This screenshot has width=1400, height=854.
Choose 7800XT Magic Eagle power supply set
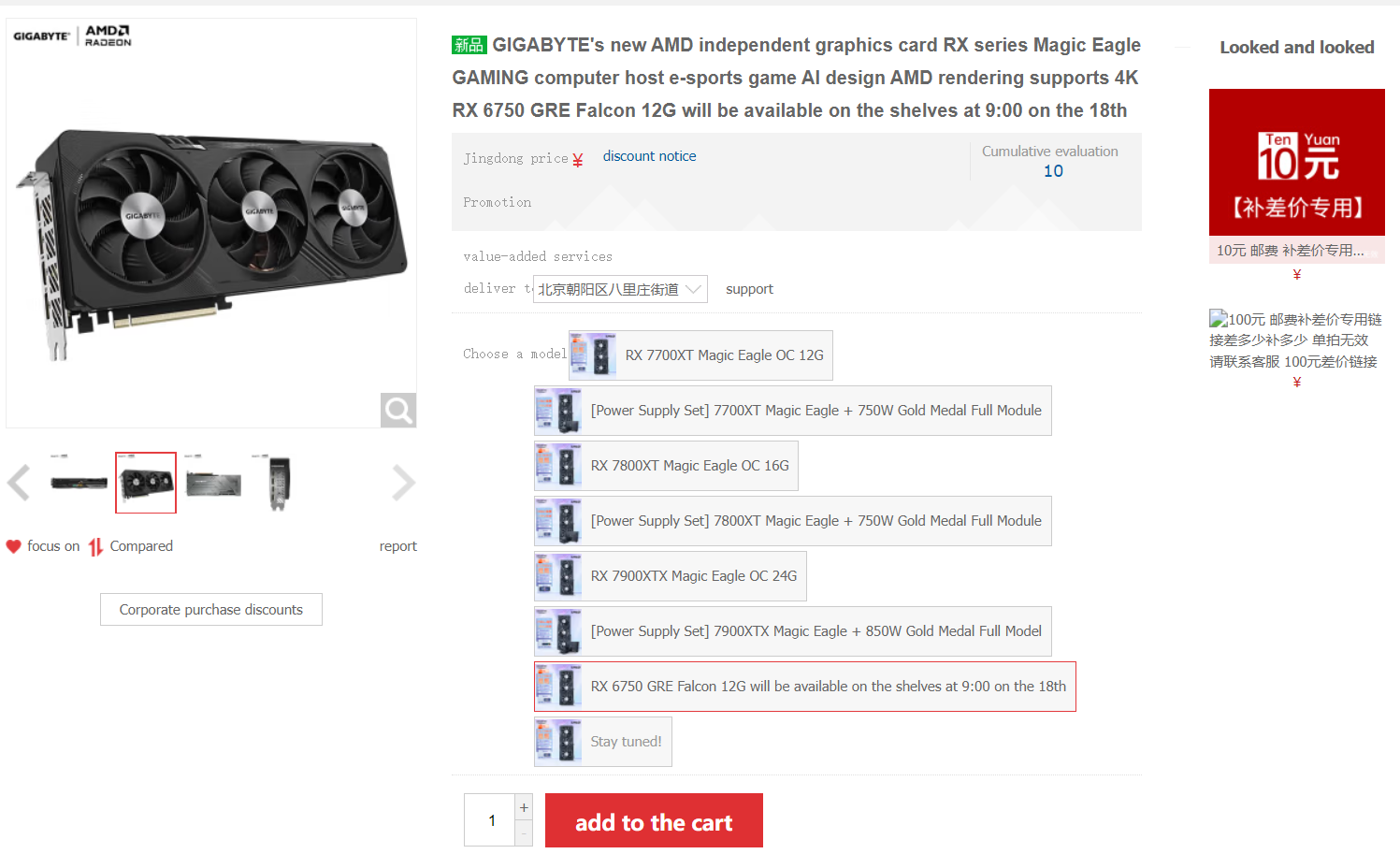click(793, 521)
